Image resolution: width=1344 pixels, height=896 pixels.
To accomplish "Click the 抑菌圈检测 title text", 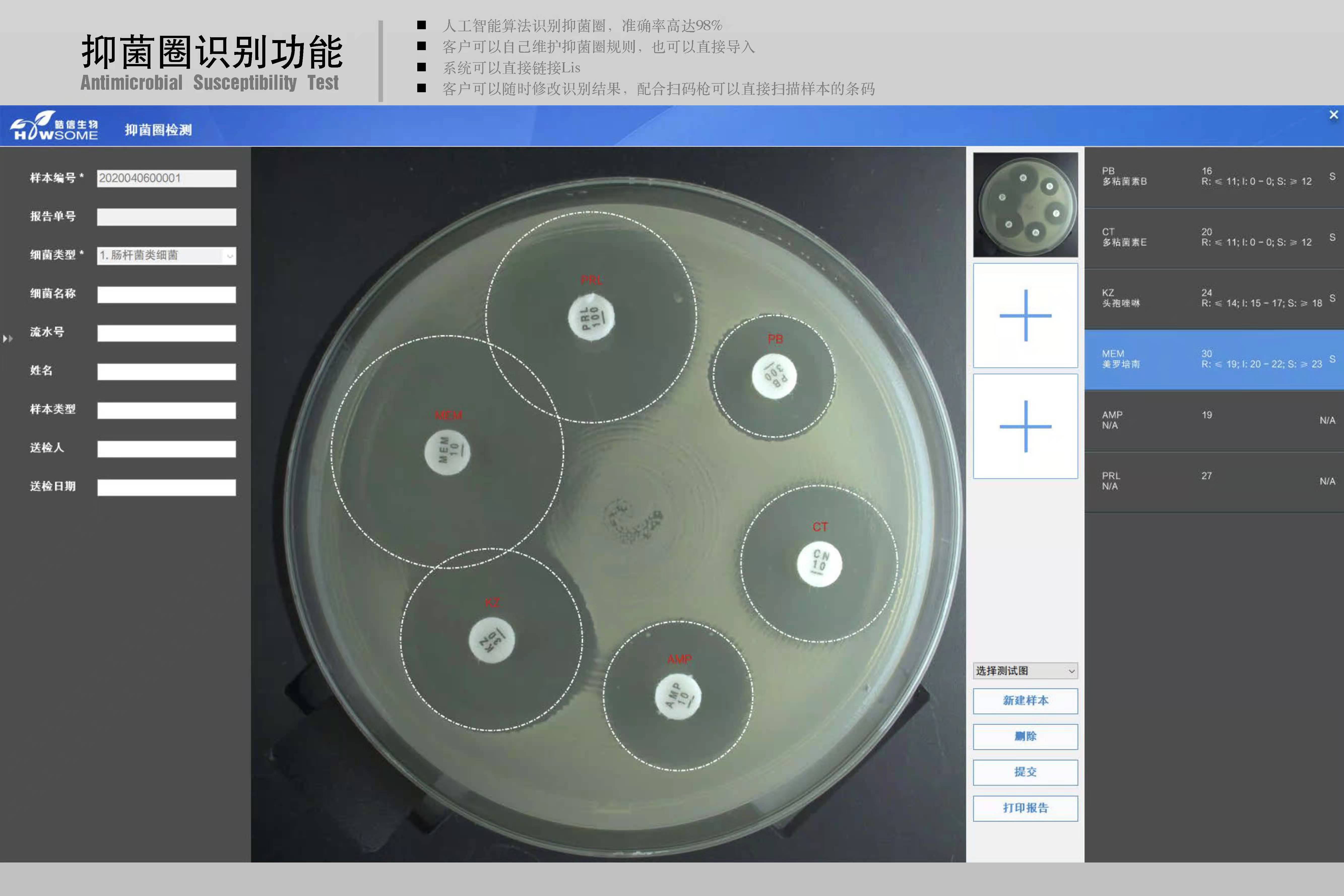I will [158, 130].
